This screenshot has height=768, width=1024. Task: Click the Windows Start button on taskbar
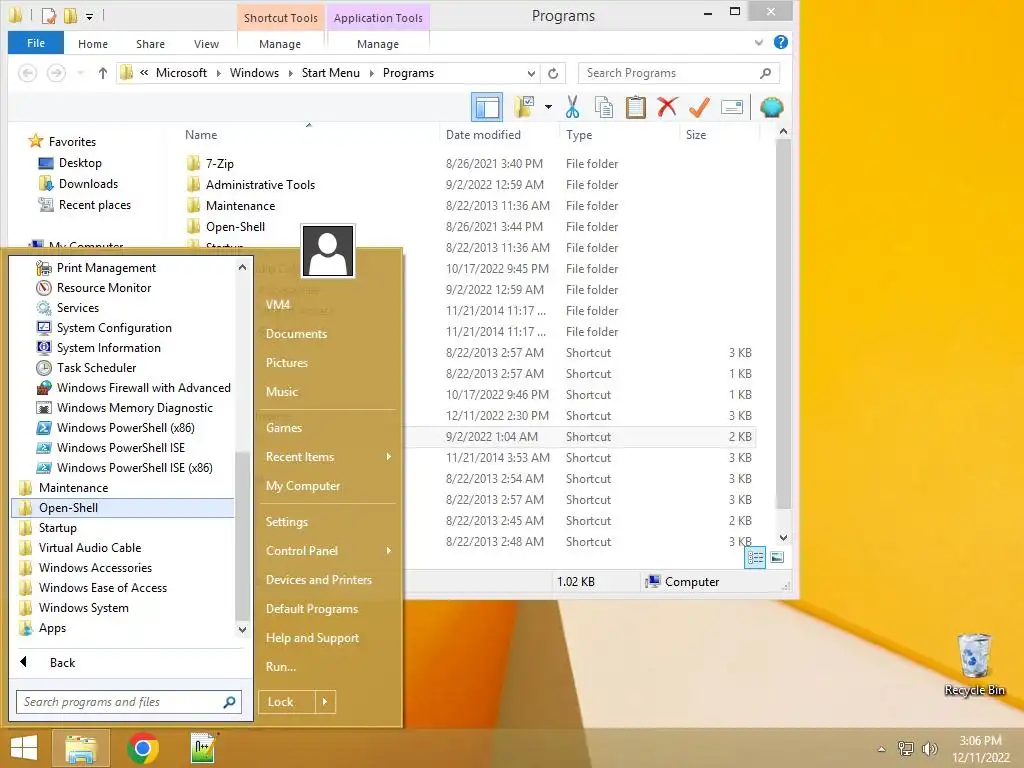[24, 748]
